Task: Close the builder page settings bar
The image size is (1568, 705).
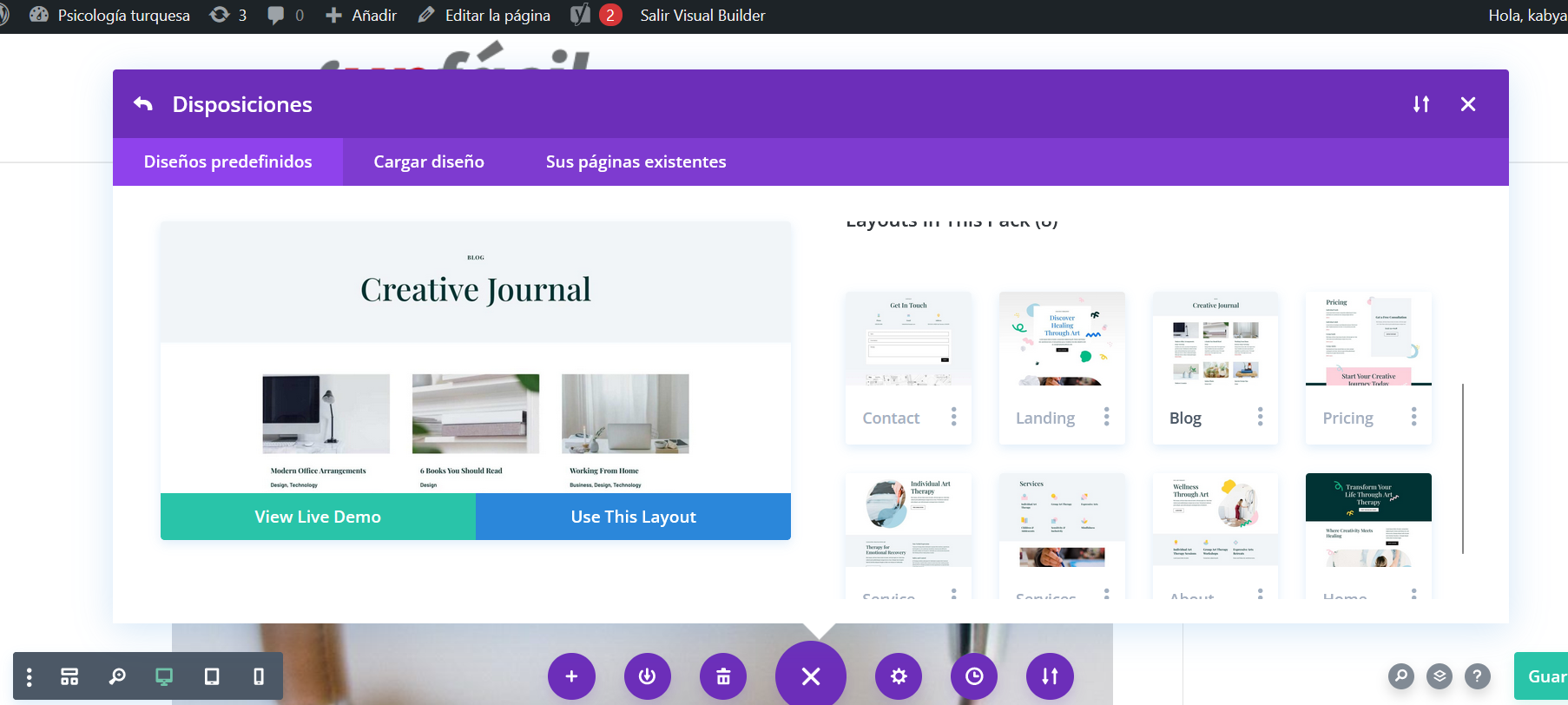Action: 811,676
